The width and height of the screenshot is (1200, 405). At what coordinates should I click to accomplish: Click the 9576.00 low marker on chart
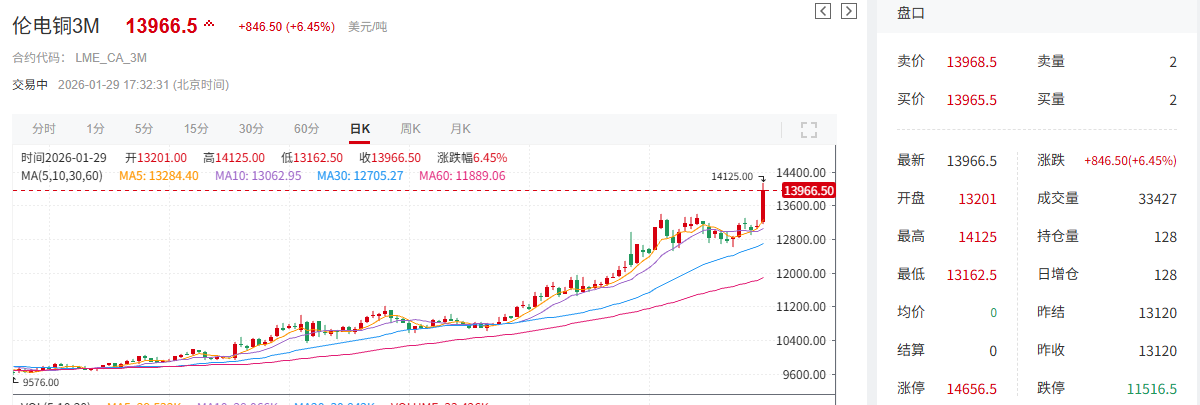pos(41,382)
